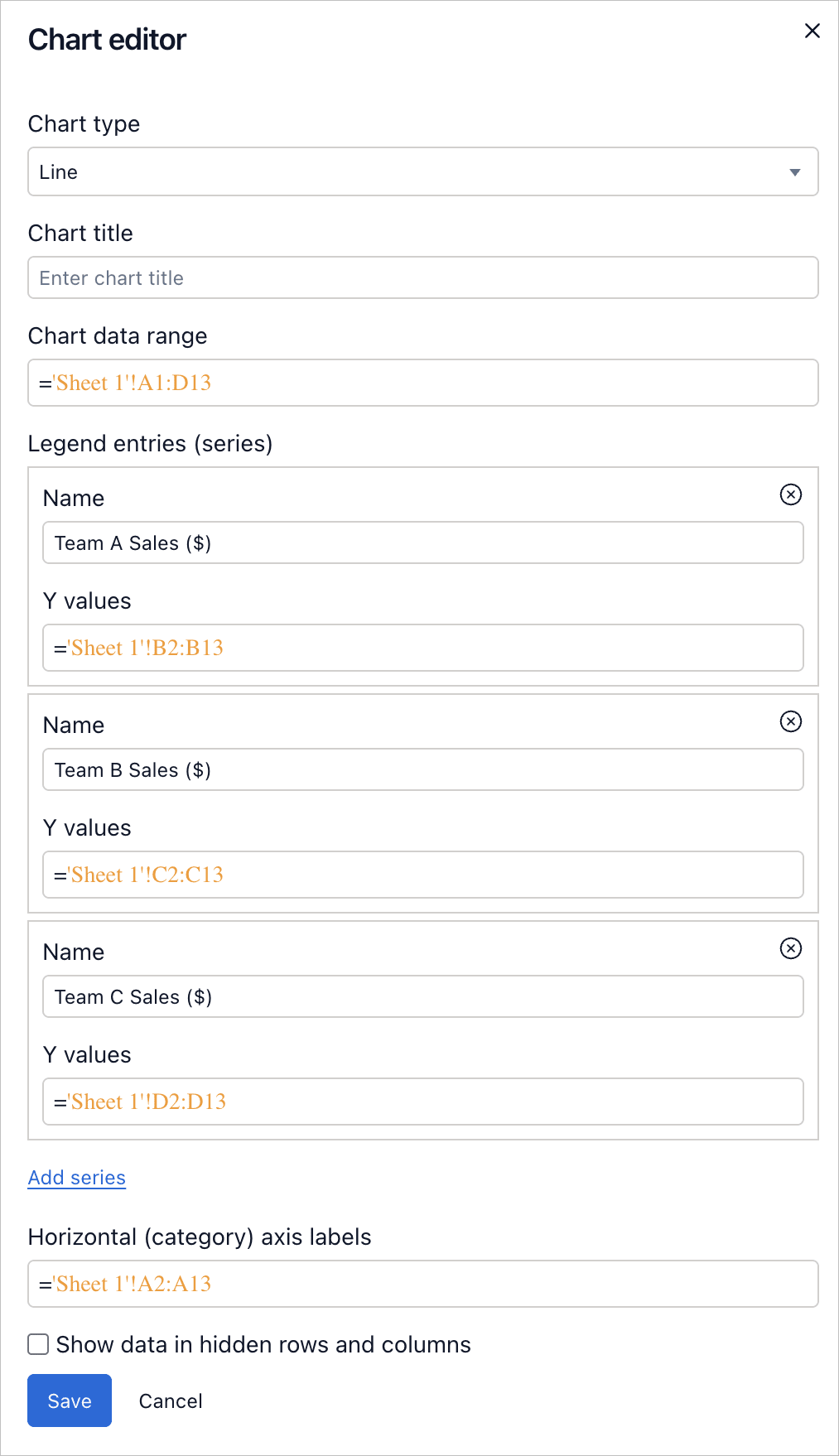Click the Y values field for Team C

click(422, 1102)
